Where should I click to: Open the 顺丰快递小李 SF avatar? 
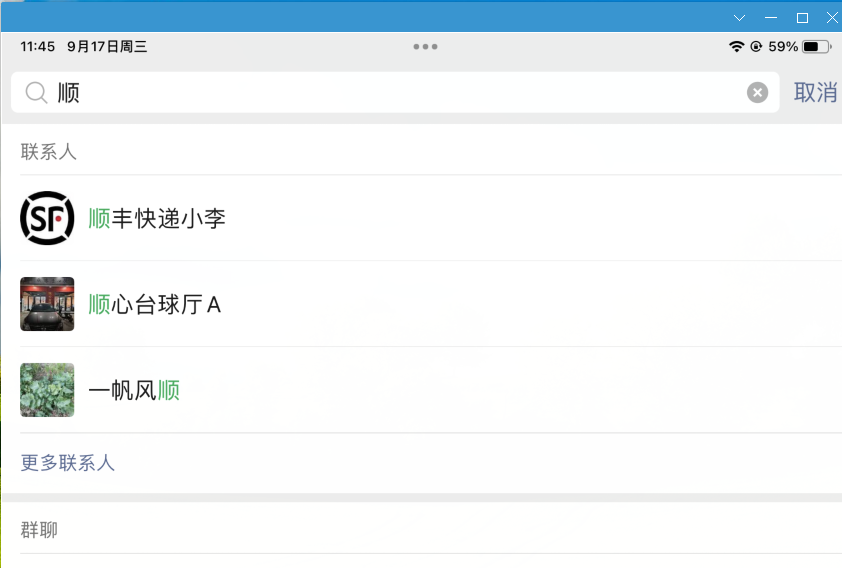click(x=47, y=218)
